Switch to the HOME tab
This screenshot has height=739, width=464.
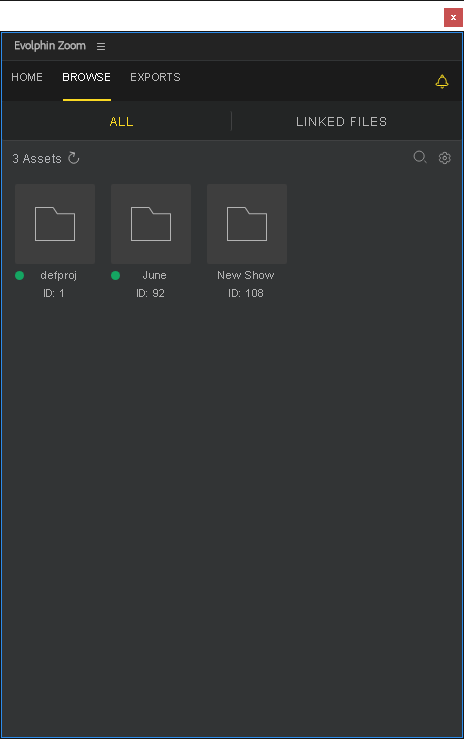tap(27, 77)
